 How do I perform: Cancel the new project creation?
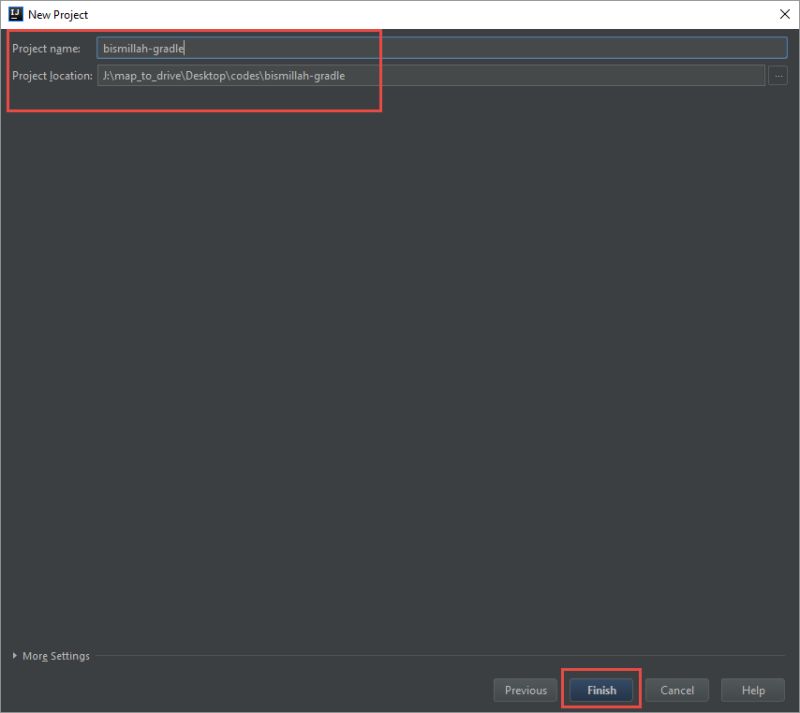[x=677, y=689]
